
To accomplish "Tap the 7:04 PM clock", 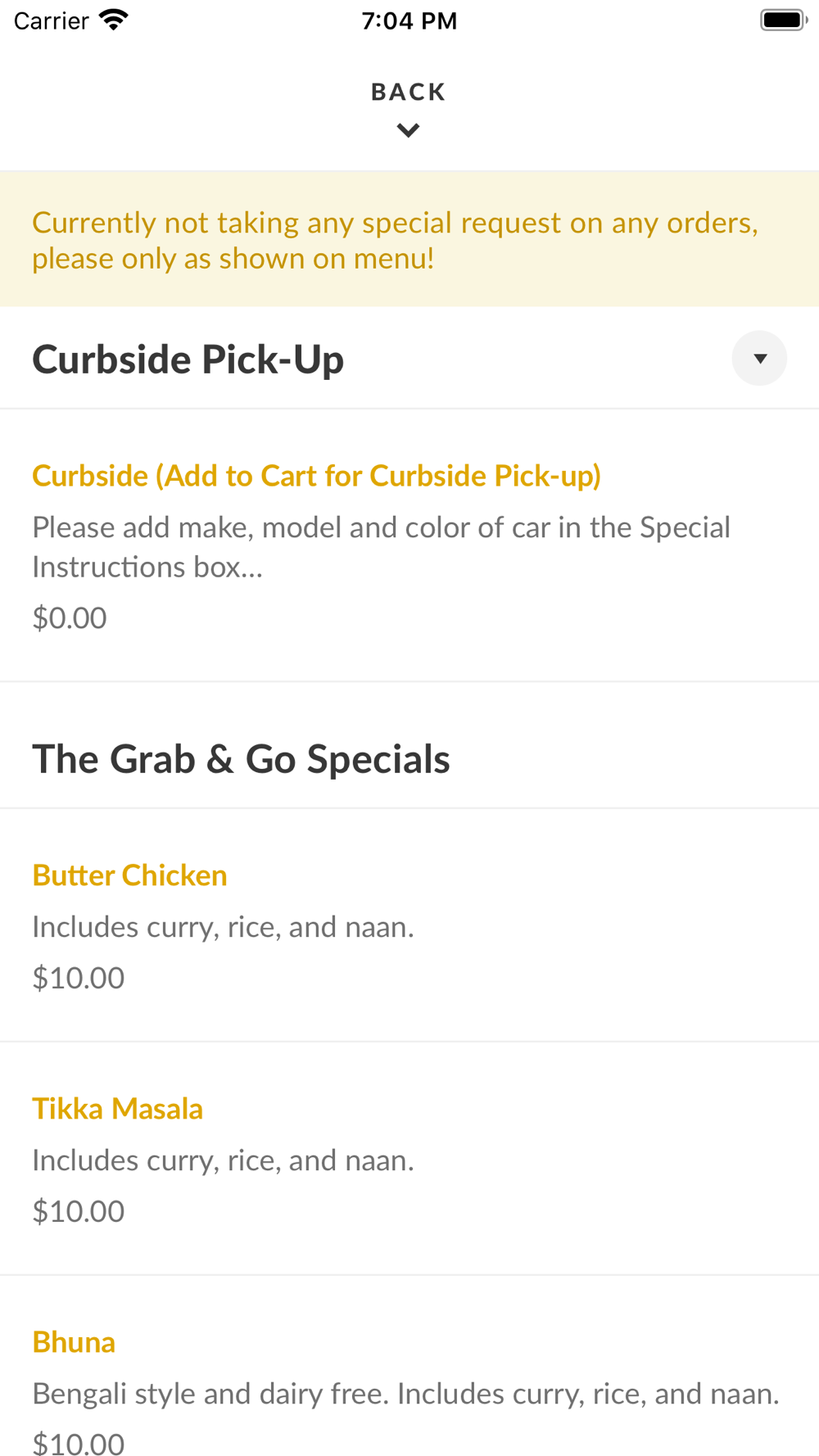I will point(409,20).
